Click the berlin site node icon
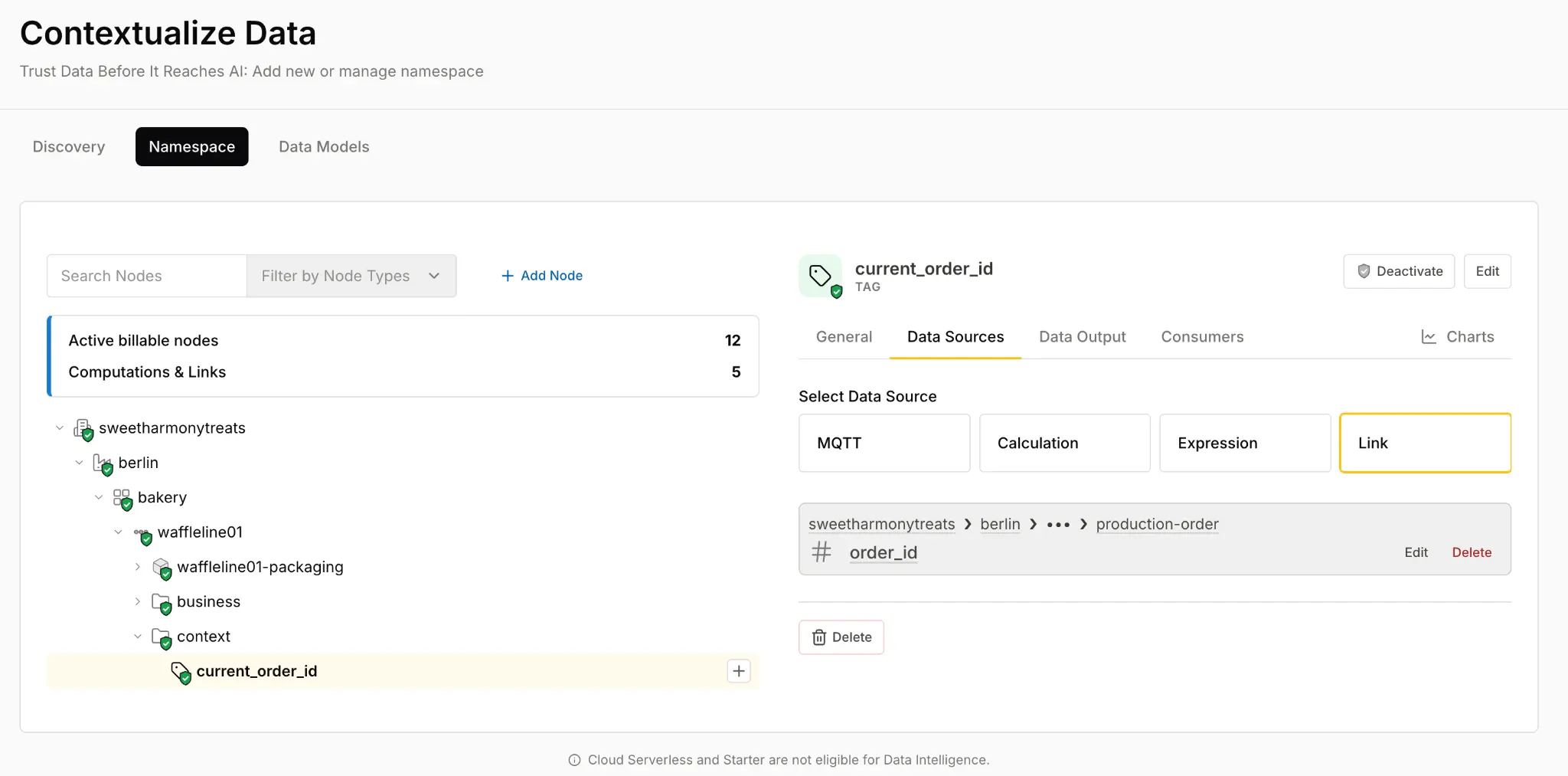 [103, 463]
